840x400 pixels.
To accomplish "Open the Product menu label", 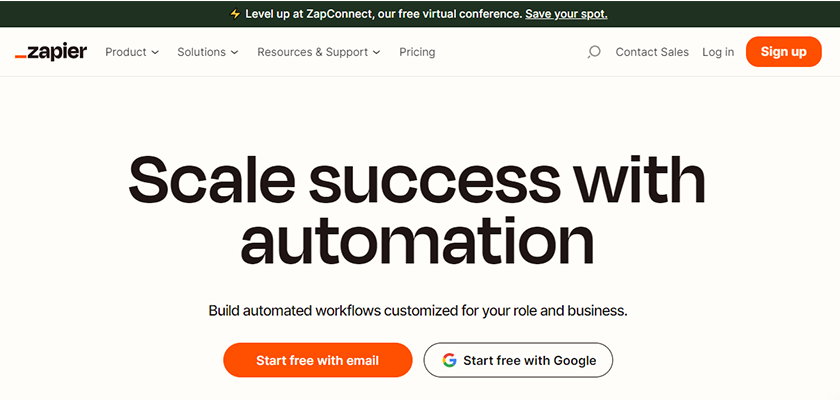I will click(125, 52).
